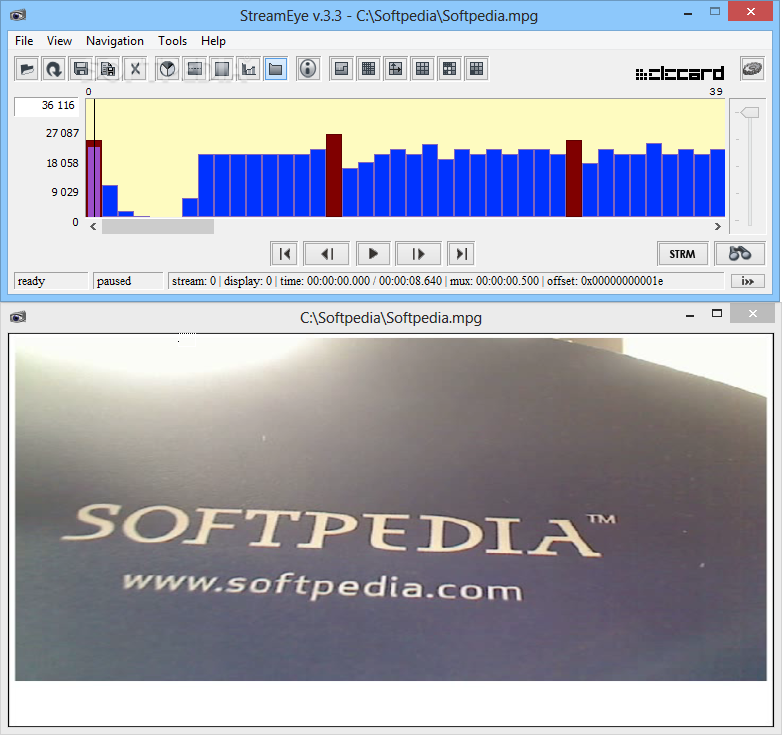Click the save floppy disk icon
This screenshot has width=782, height=735.
(x=81, y=69)
